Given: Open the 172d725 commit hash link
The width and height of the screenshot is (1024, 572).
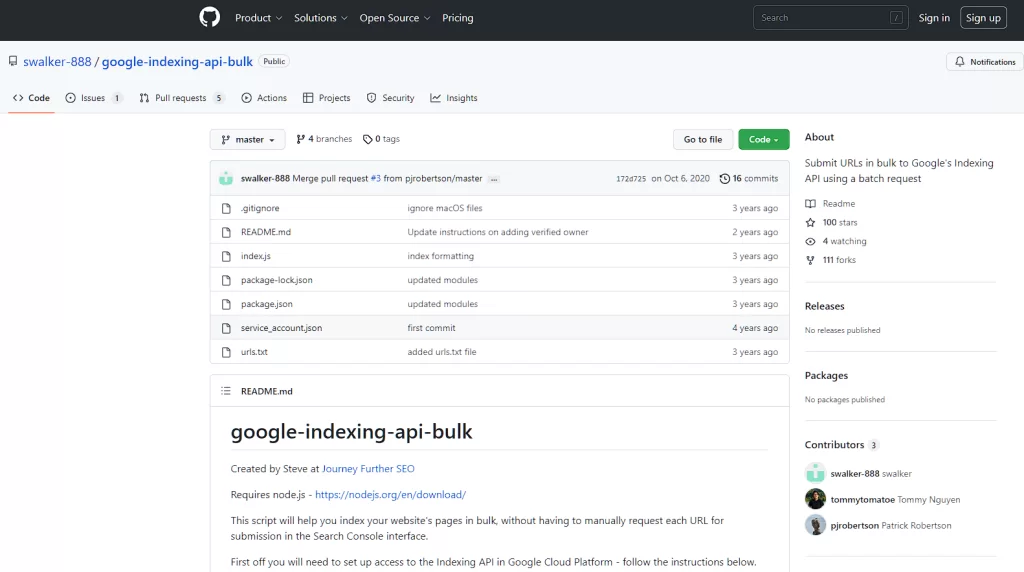Looking at the screenshot, I should [x=631, y=178].
